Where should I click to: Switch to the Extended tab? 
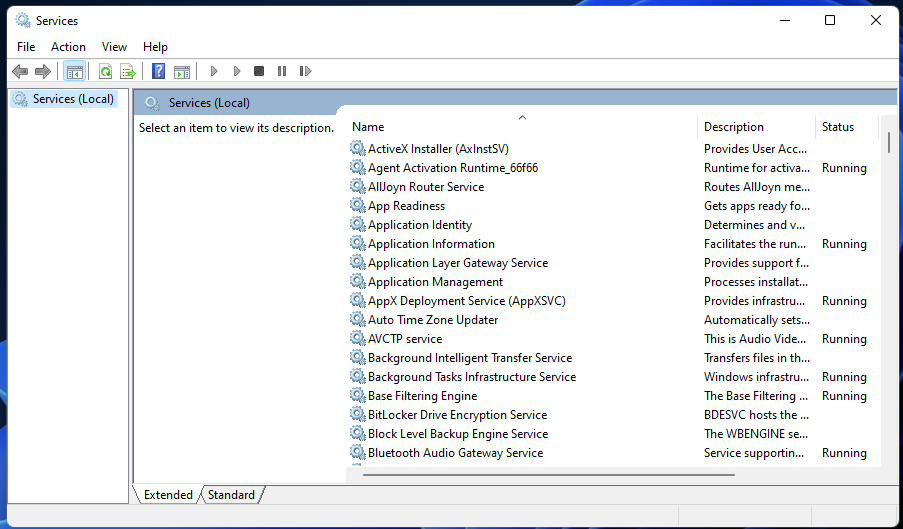coord(168,494)
